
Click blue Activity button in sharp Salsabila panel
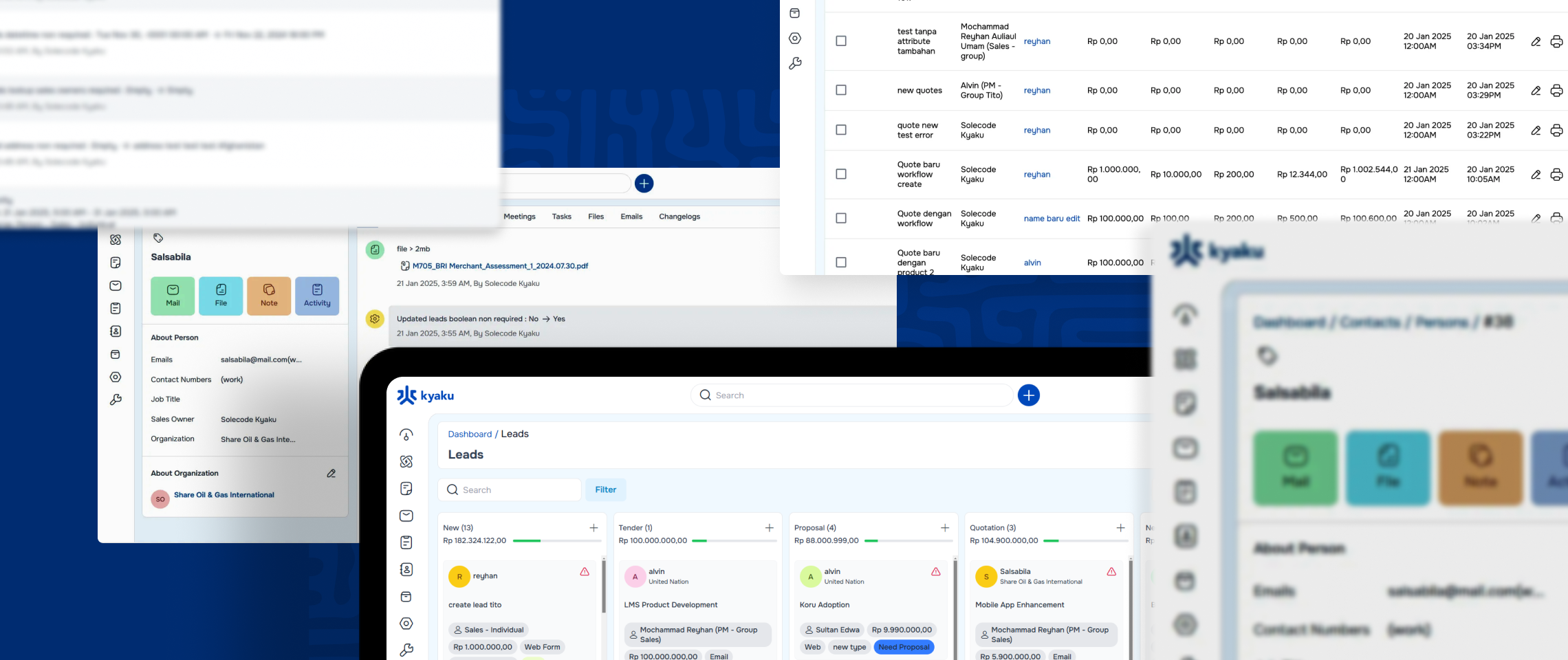pyautogui.click(x=317, y=296)
